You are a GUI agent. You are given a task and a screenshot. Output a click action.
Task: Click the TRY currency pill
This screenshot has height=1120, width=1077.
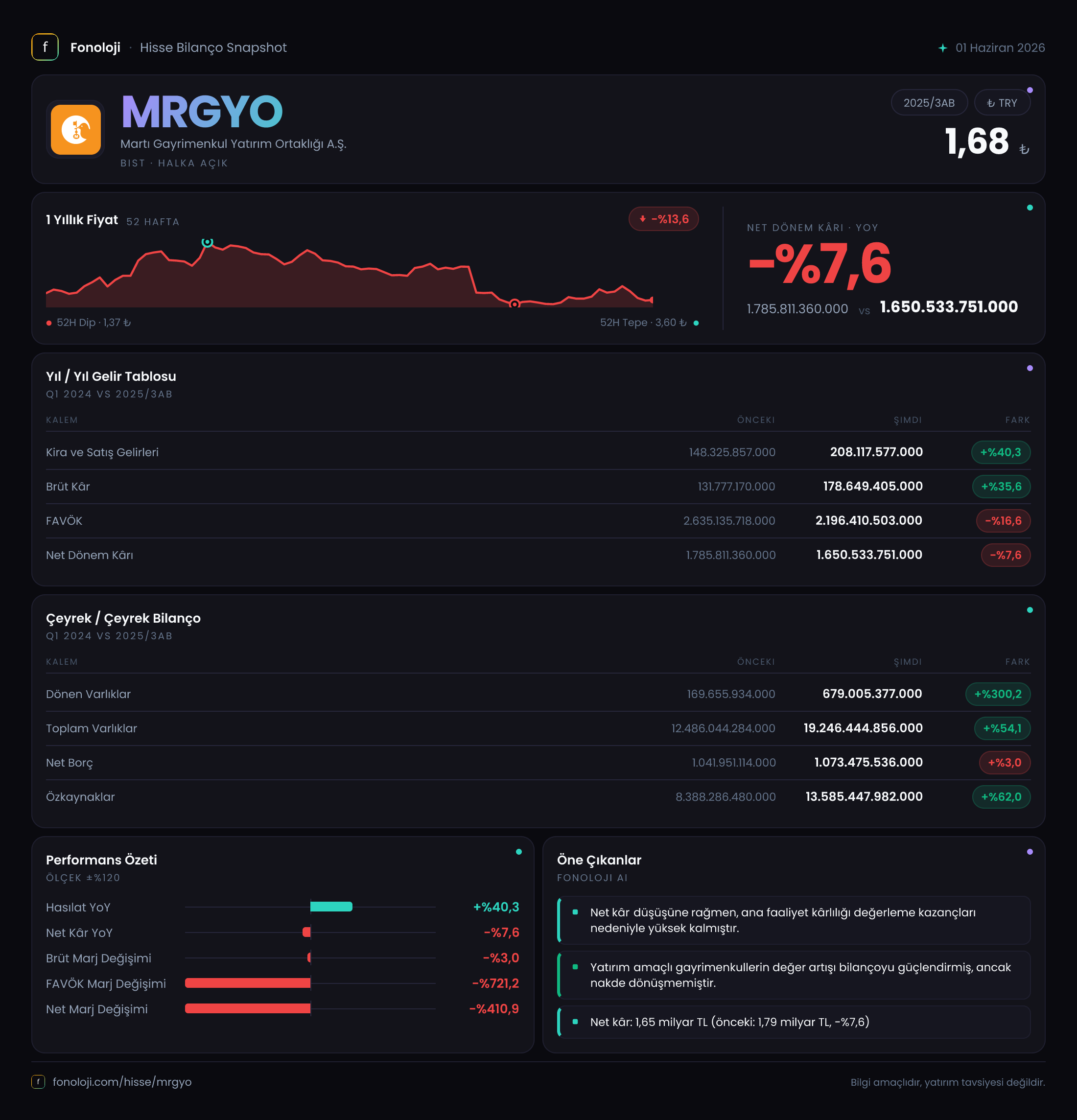pos(1002,103)
